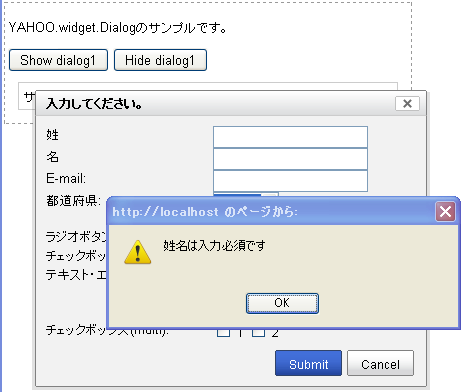Tick the multi checkbox labeled 2
This screenshot has width=465, height=392.
tap(258, 332)
